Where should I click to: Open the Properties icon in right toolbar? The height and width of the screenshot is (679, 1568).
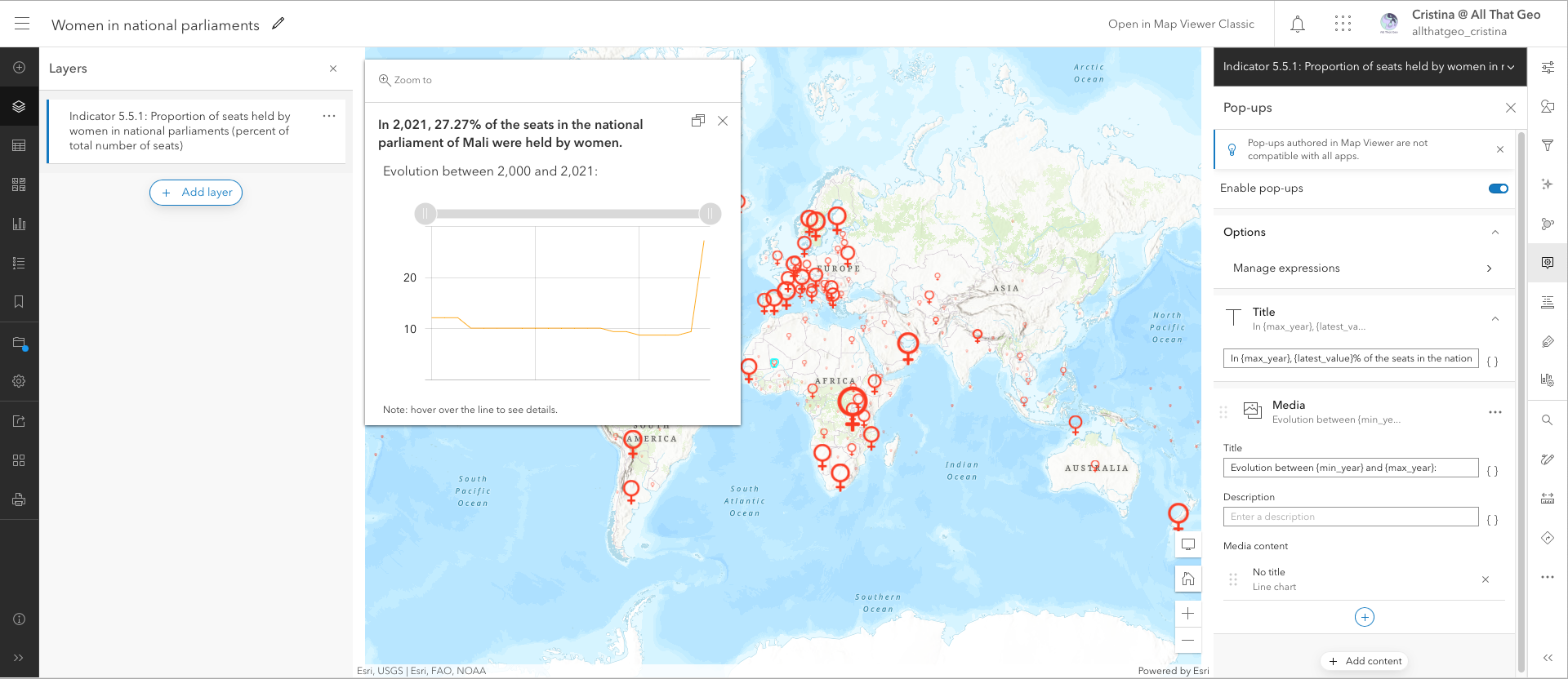[x=1548, y=68]
